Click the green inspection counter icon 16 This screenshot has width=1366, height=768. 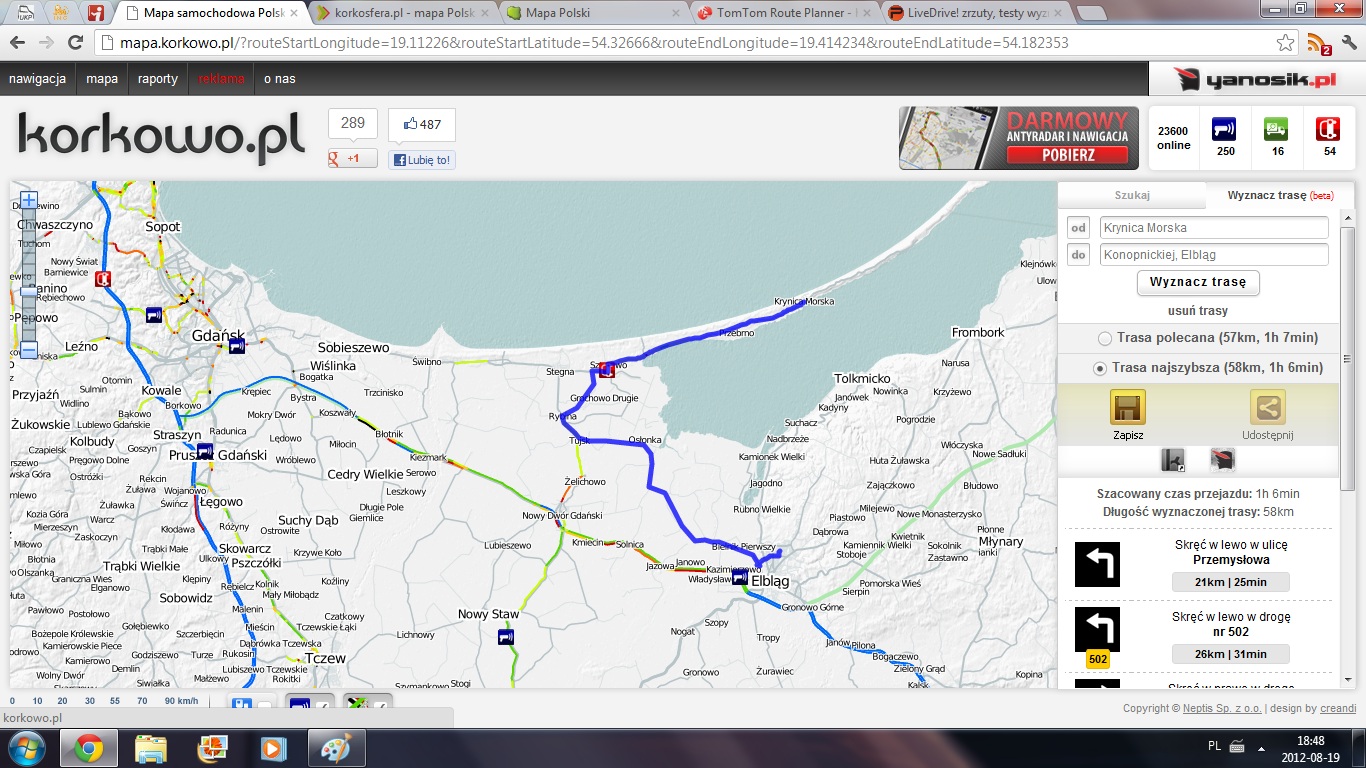tap(1276, 128)
